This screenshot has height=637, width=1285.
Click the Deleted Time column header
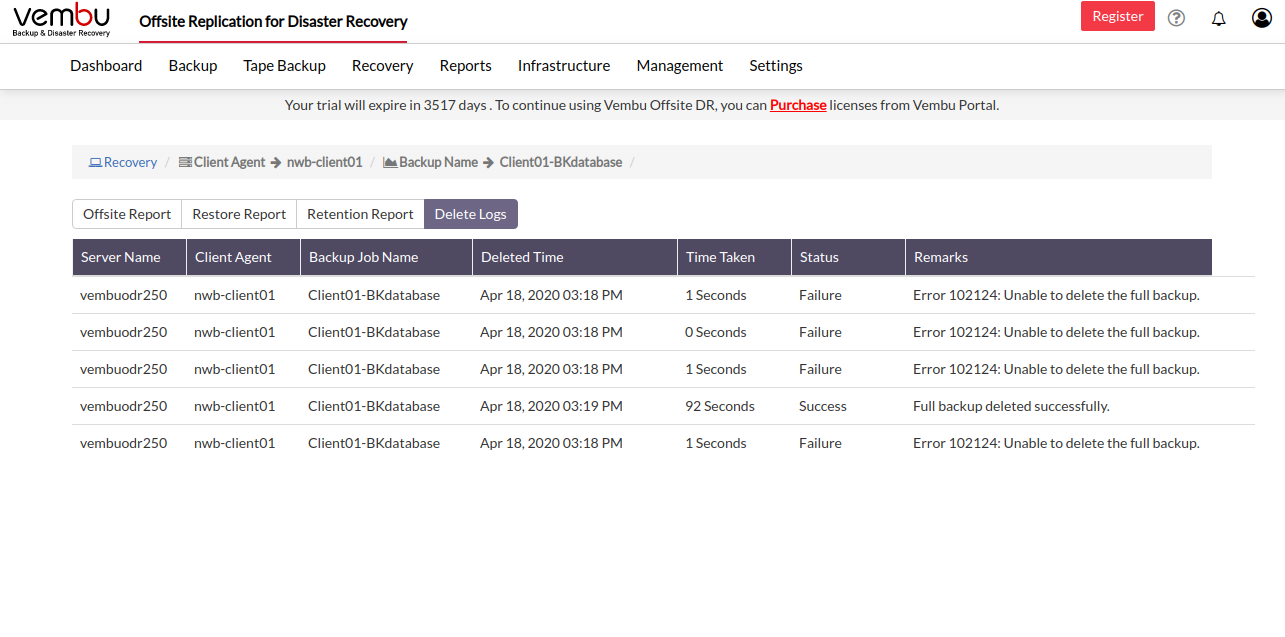click(x=575, y=257)
